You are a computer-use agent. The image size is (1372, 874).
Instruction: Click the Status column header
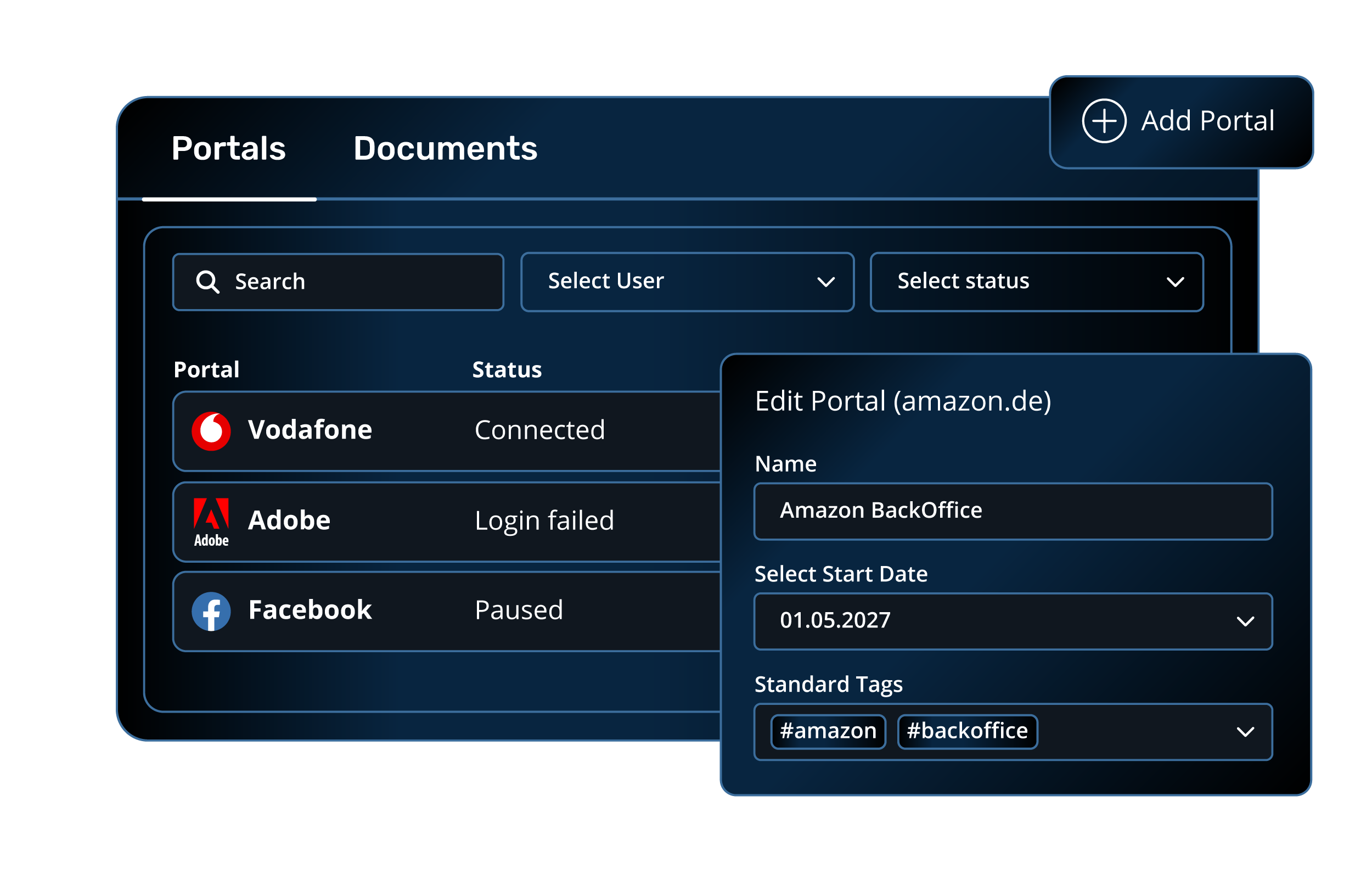507,369
